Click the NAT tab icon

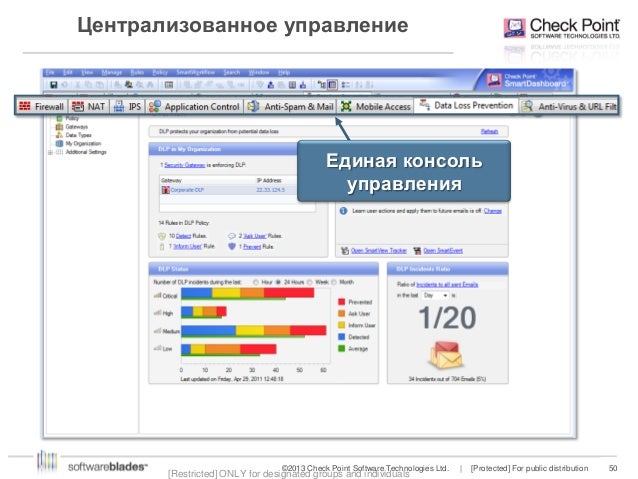click(78, 106)
